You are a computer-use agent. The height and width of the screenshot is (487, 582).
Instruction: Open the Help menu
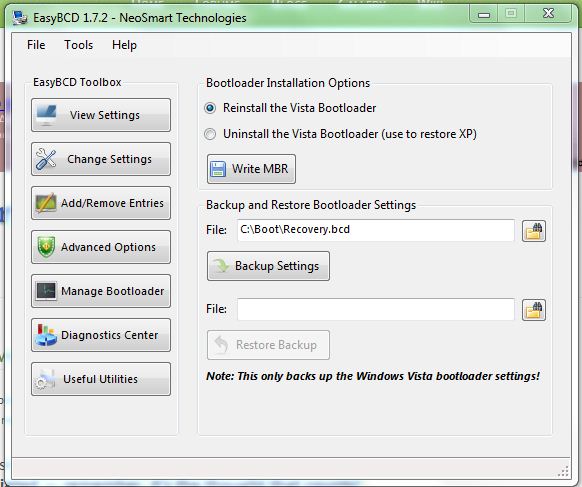(124, 45)
